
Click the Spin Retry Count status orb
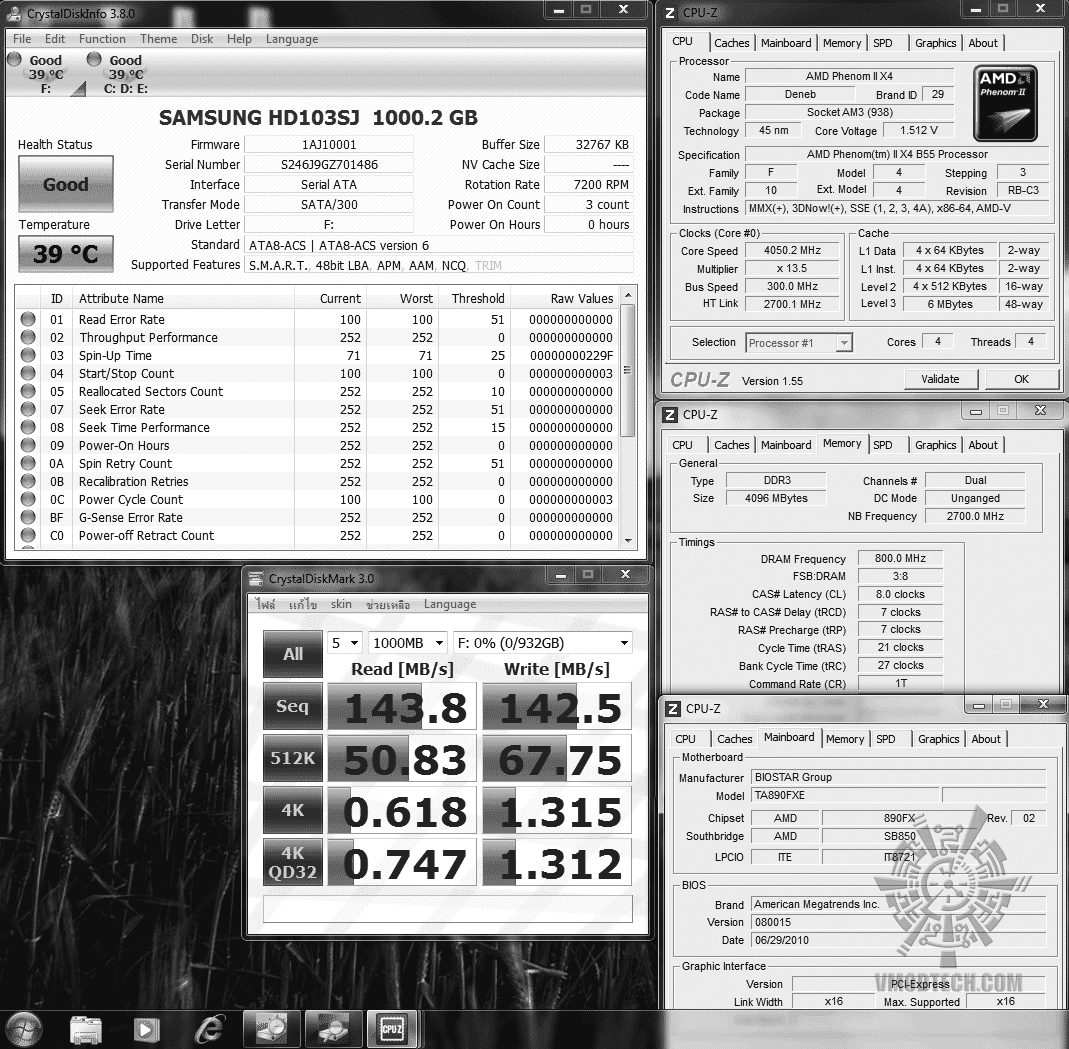(28, 463)
